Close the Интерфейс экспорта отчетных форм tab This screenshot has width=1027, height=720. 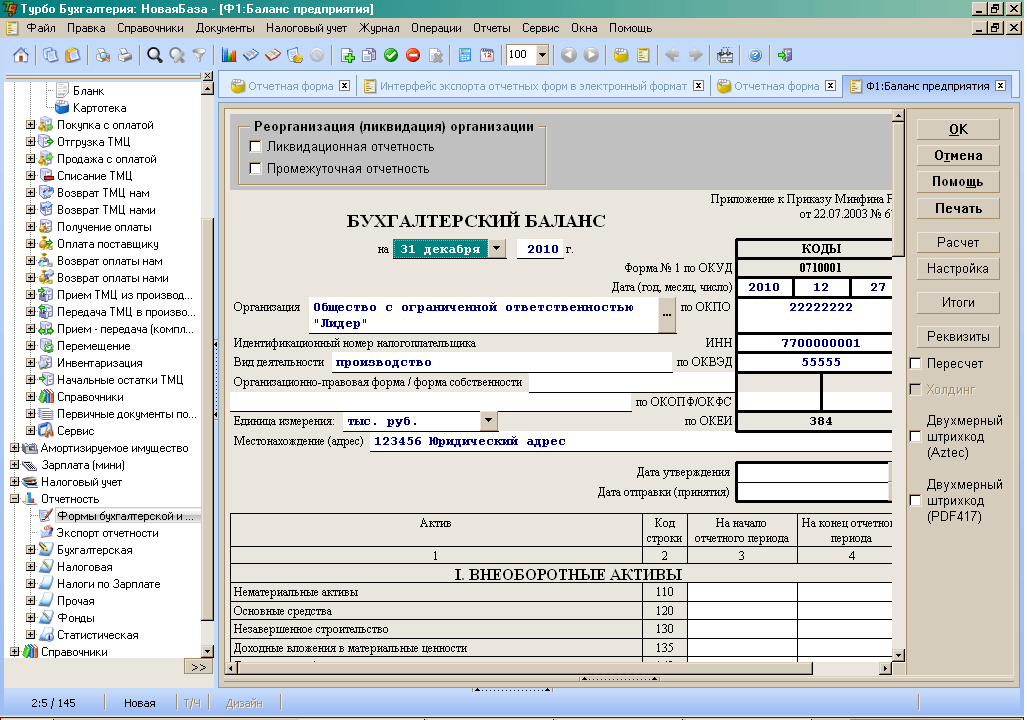pos(699,86)
